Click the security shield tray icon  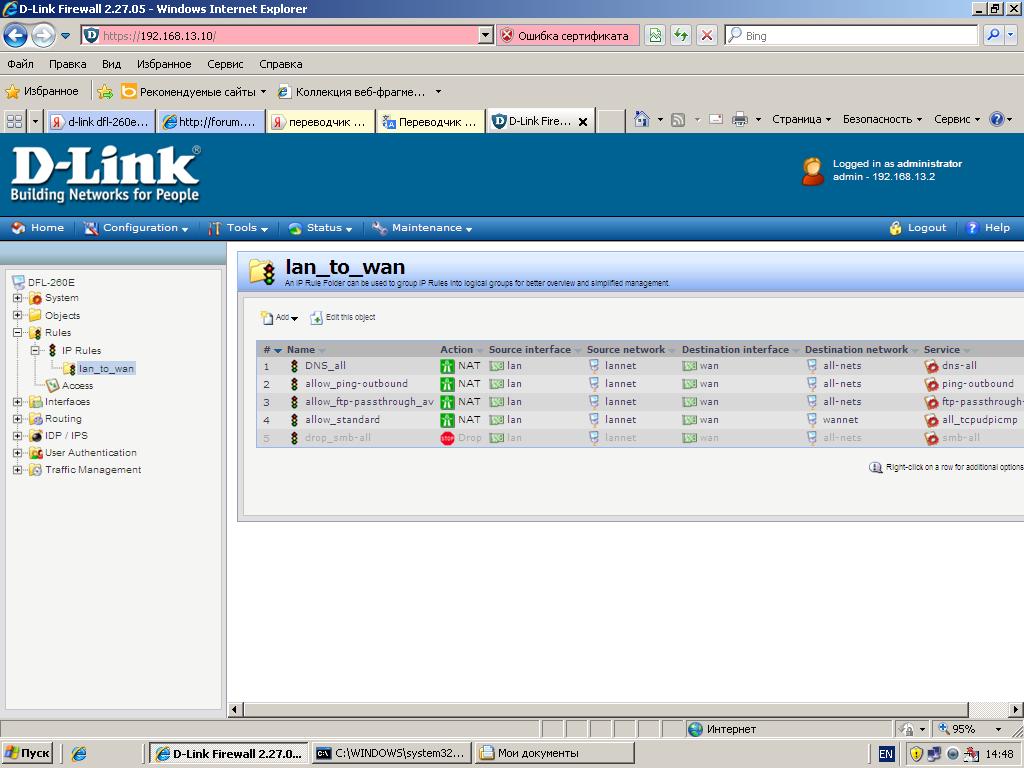[x=916, y=754]
